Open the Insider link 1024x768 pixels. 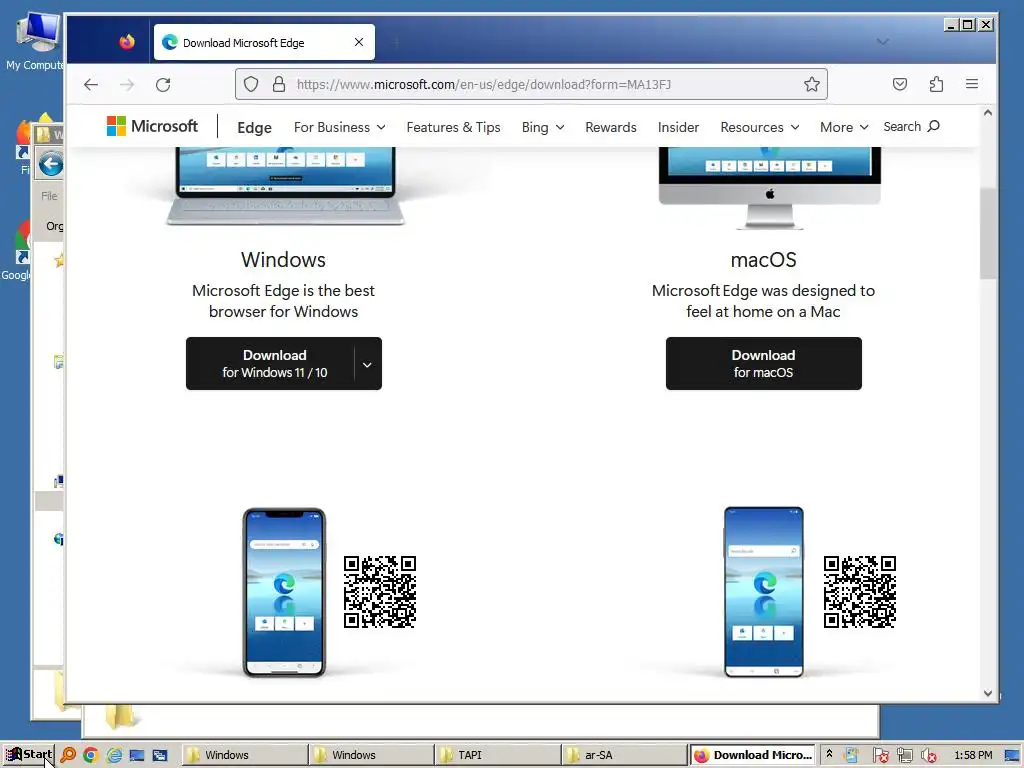[x=678, y=127]
